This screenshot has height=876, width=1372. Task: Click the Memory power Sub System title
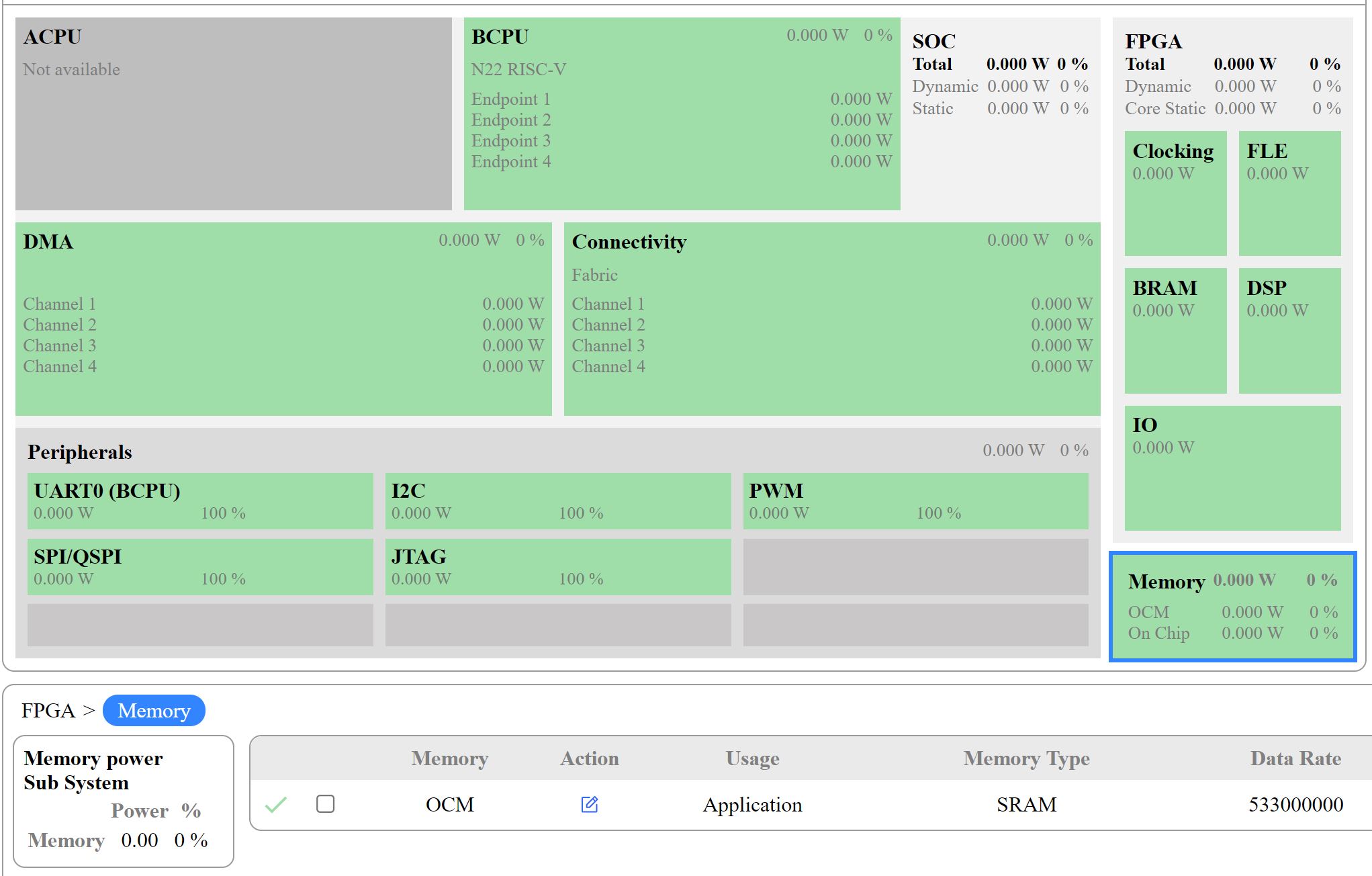click(93, 771)
